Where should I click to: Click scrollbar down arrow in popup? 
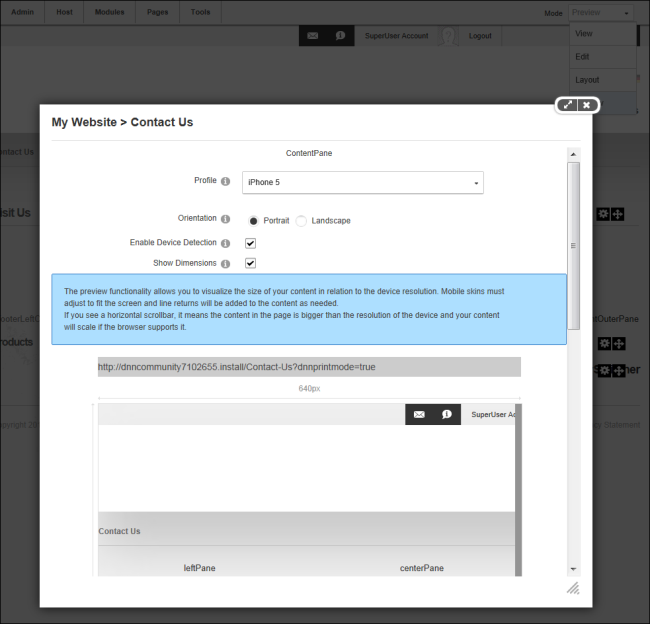(x=573, y=569)
